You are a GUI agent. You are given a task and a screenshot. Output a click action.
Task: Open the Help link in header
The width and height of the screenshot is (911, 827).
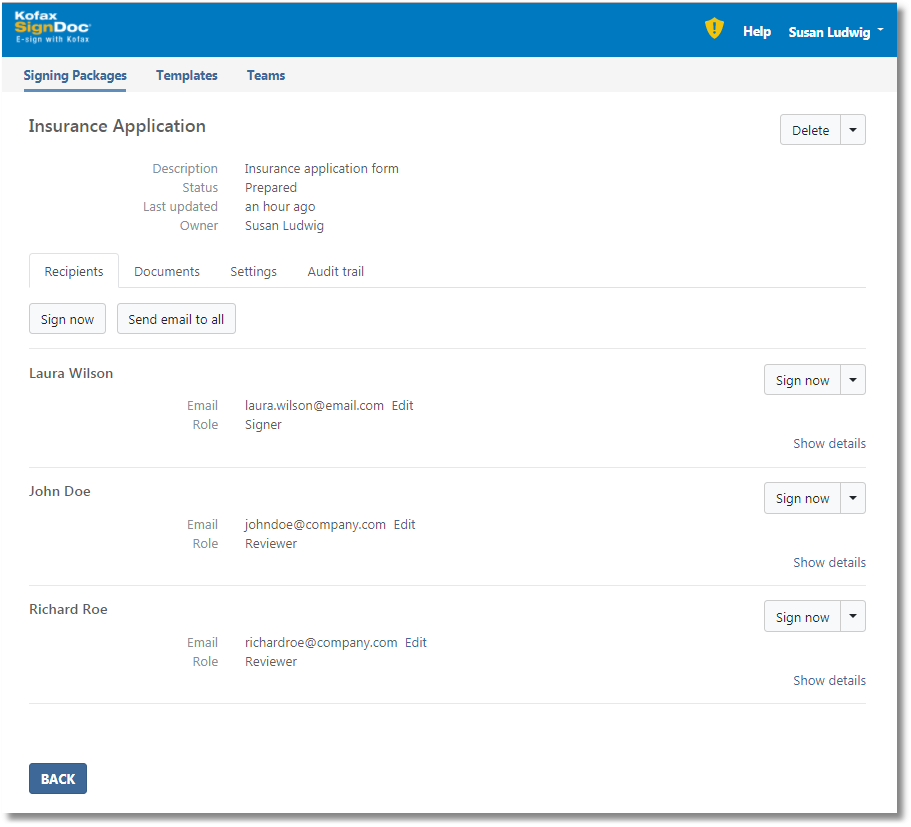point(757,32)
